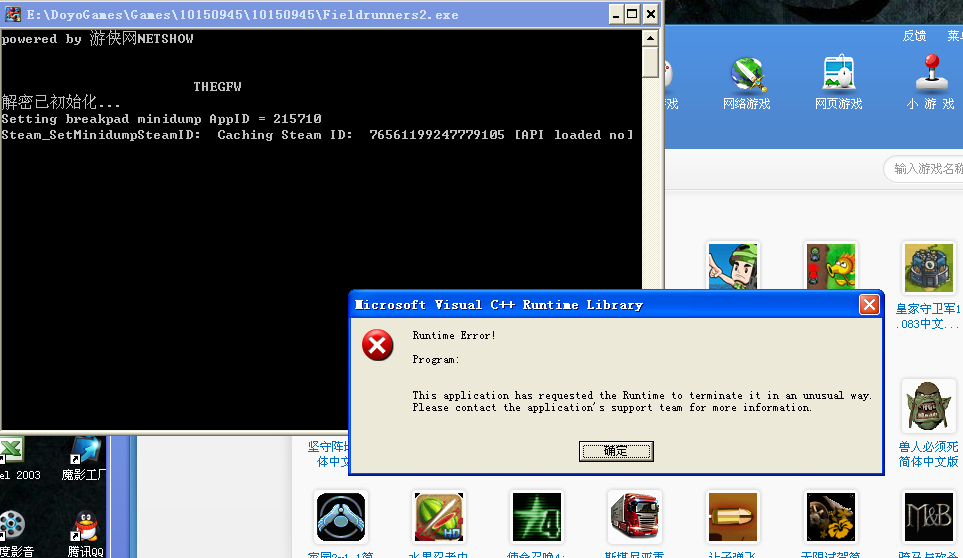Click the game name search input field

click(x=923, y=169)
